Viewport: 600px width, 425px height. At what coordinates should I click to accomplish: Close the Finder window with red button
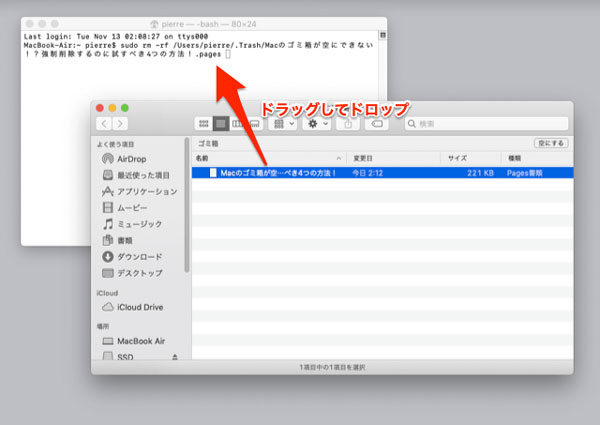100,108
